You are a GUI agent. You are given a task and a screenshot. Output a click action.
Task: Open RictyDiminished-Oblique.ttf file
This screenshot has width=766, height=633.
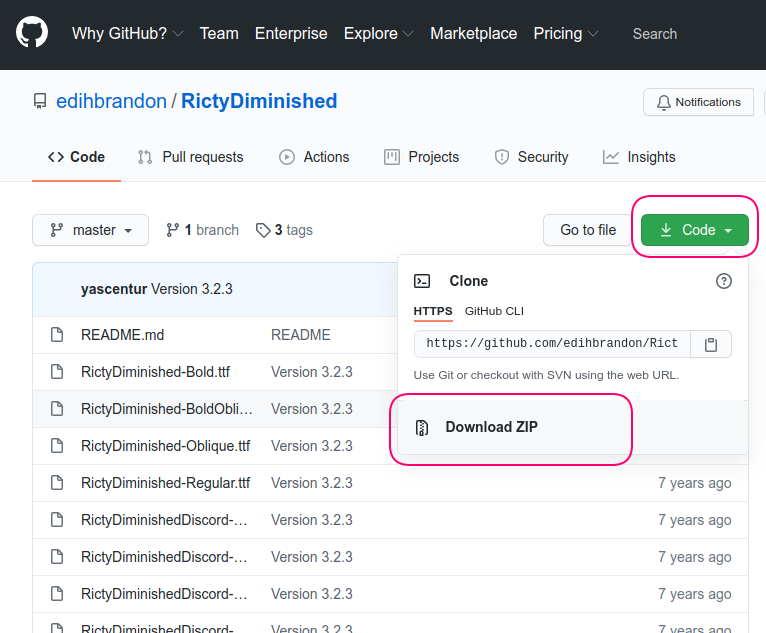(x=166, y=446)
